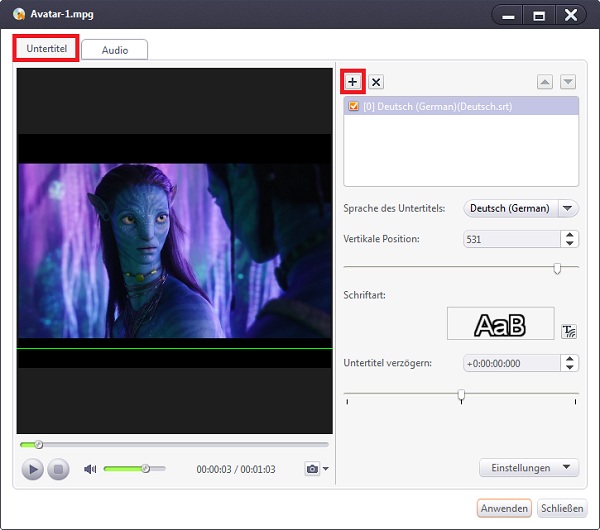Open font settings icon next to AaB preview
Viewport: 600px width, 530px height.
coord(569,331)
